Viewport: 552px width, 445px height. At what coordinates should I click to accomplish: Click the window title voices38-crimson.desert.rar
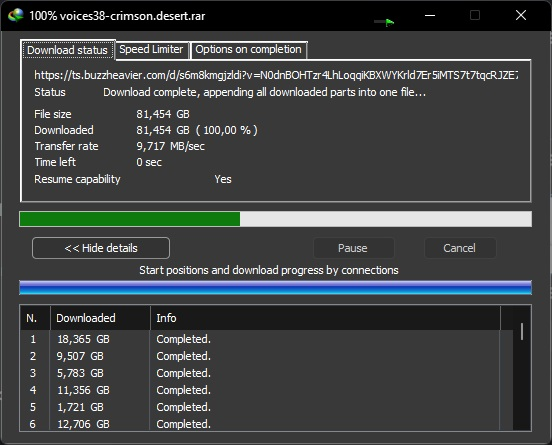tap(132, 16)
